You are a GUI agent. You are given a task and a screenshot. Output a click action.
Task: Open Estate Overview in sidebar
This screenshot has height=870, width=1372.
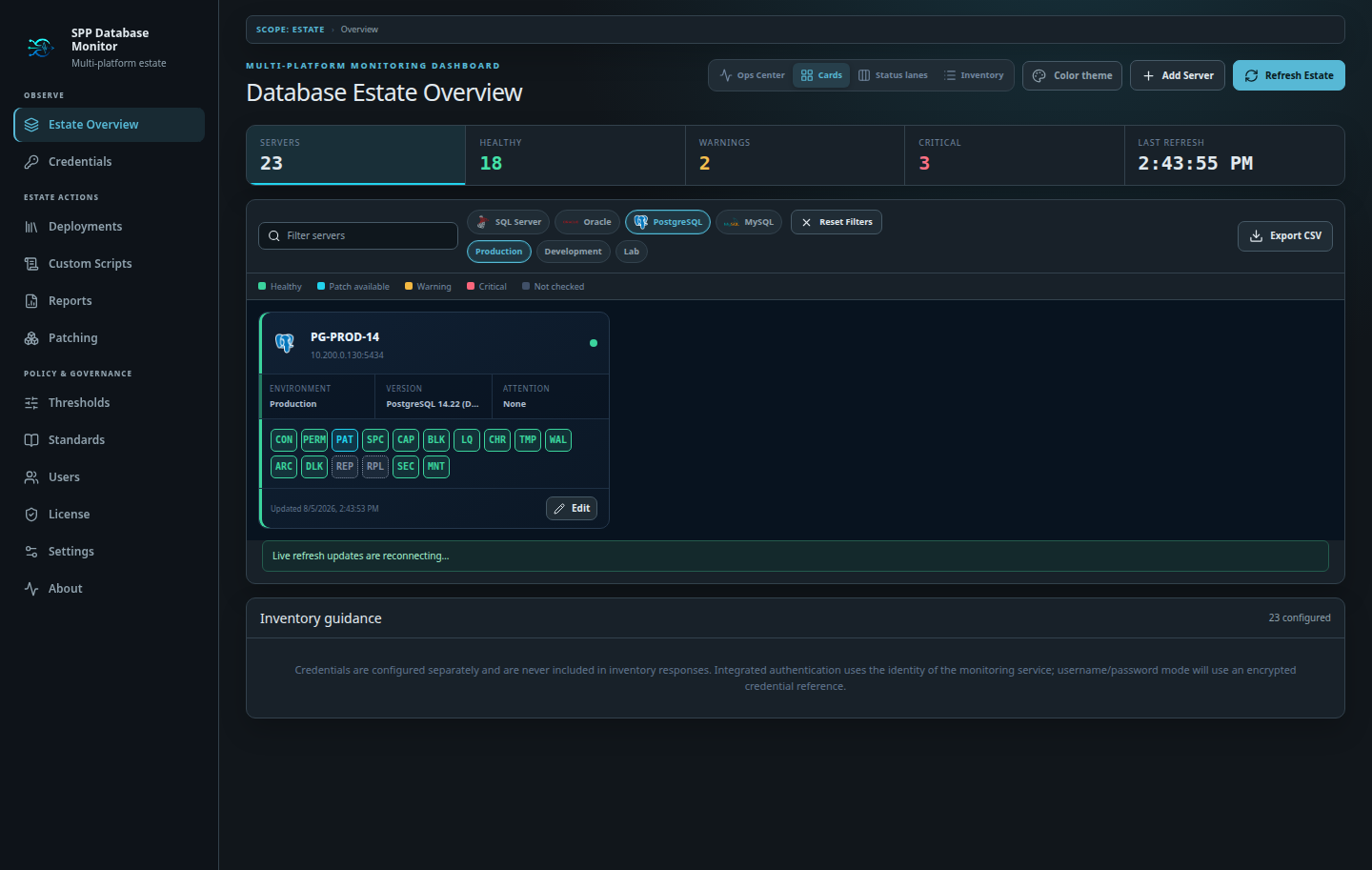(110, 125)
